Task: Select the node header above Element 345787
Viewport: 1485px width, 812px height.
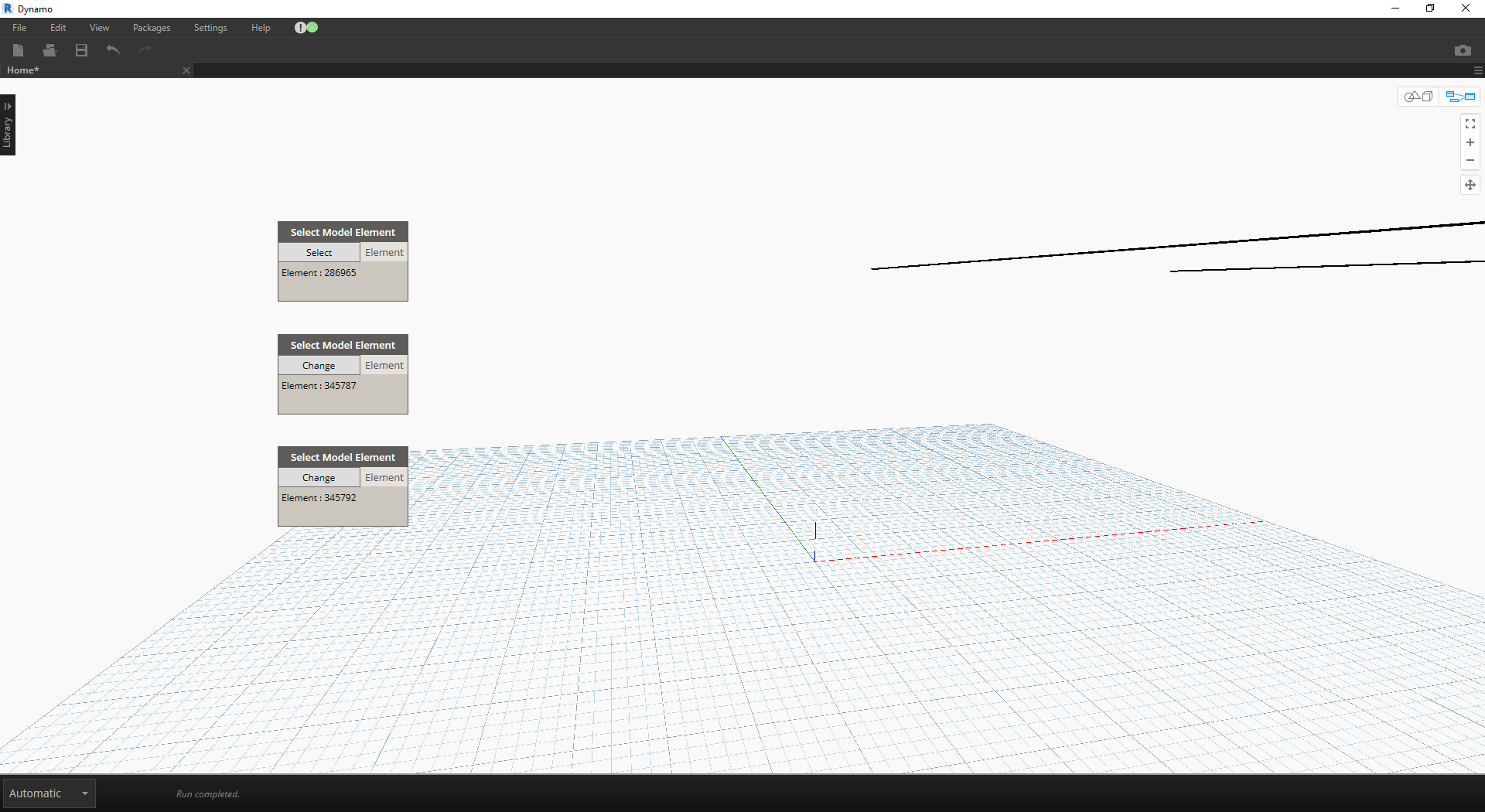Action: coord(343,345)
